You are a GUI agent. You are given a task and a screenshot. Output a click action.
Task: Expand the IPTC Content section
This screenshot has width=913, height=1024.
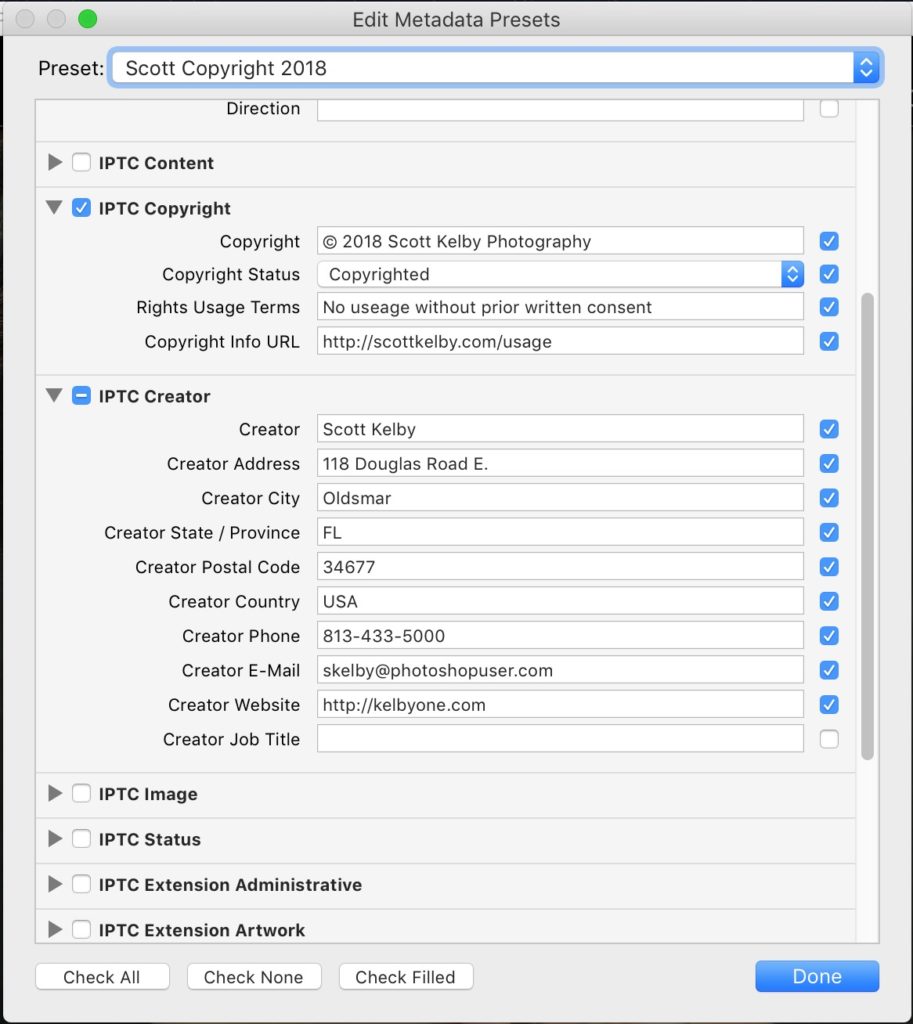55,162
